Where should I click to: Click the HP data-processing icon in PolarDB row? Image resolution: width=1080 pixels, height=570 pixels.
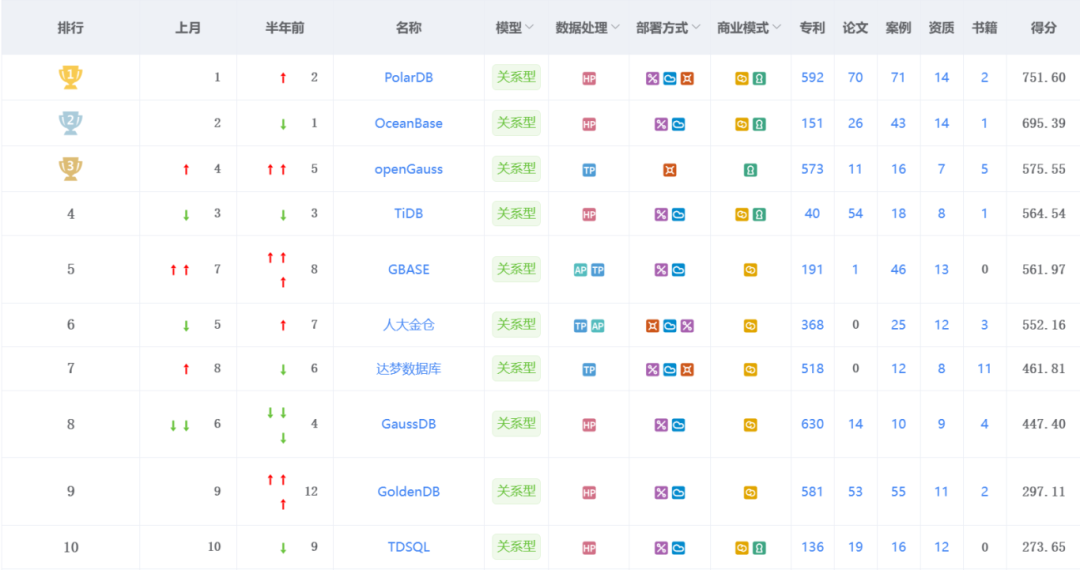[589, 78]
